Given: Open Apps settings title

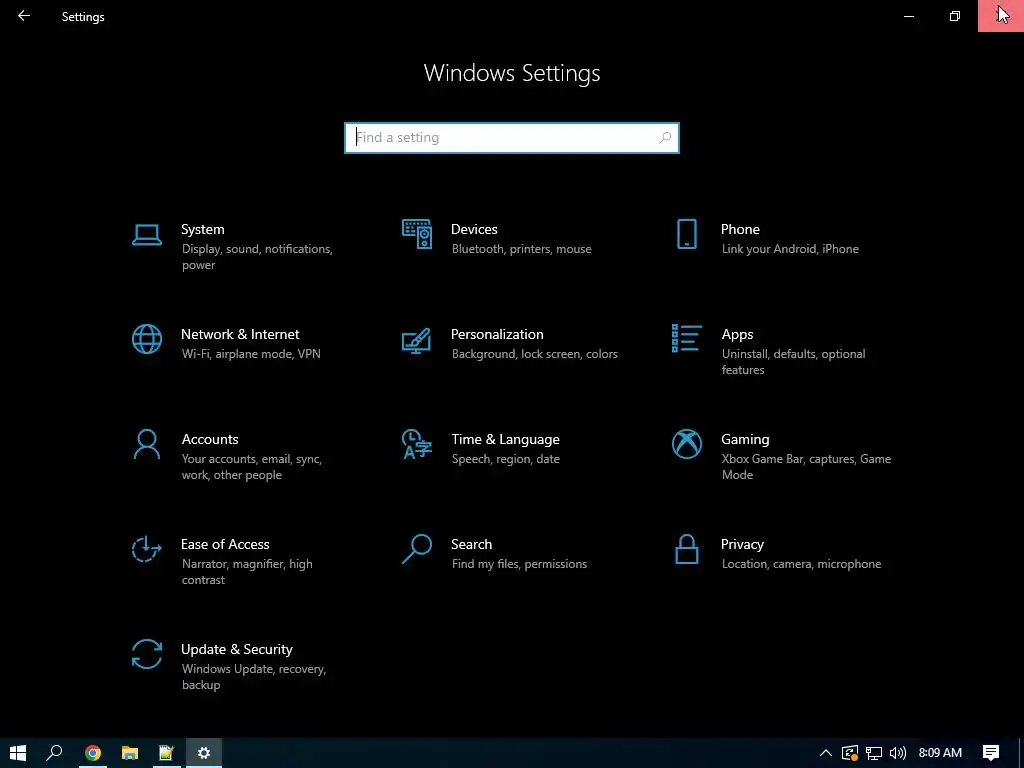Looking at the screenshot, I should (737, 334).
